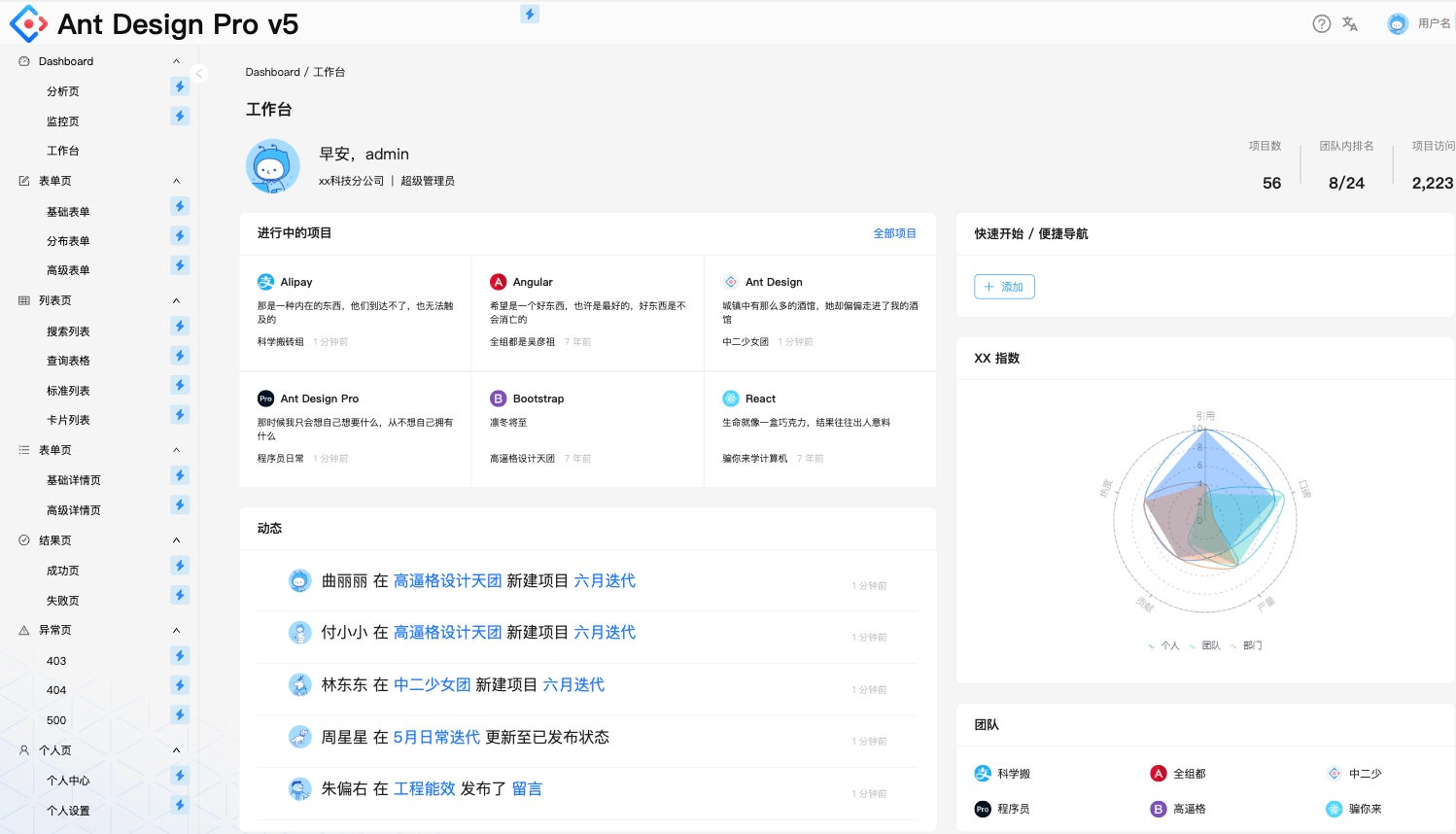Click the lightning icon beside 高级详情页
The height and width of the screenshot is (834, 1456).
click(180, 504)
